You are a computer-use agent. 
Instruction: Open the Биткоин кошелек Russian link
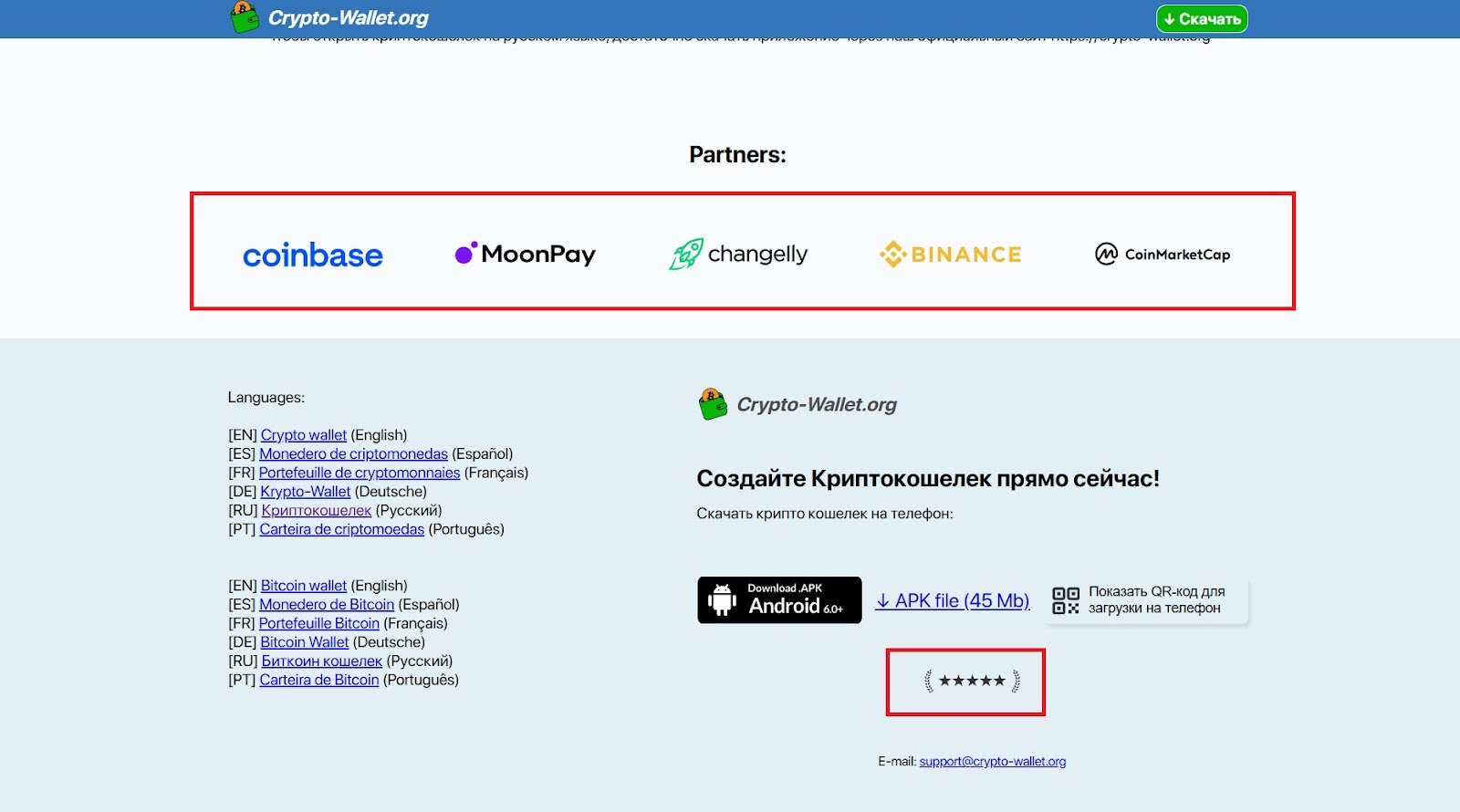point(322,661)
